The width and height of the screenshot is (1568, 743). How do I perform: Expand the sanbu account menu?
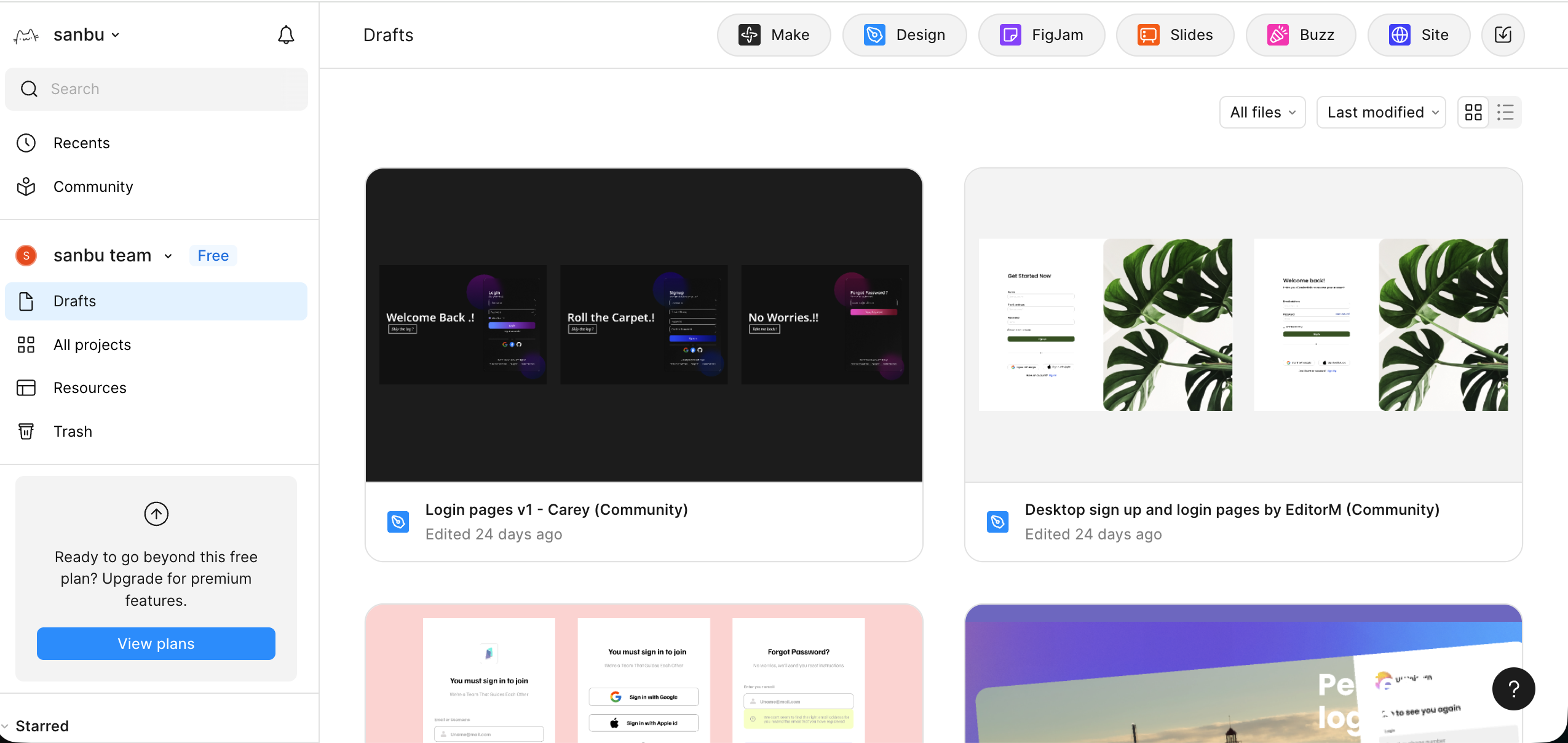[86, 35]
